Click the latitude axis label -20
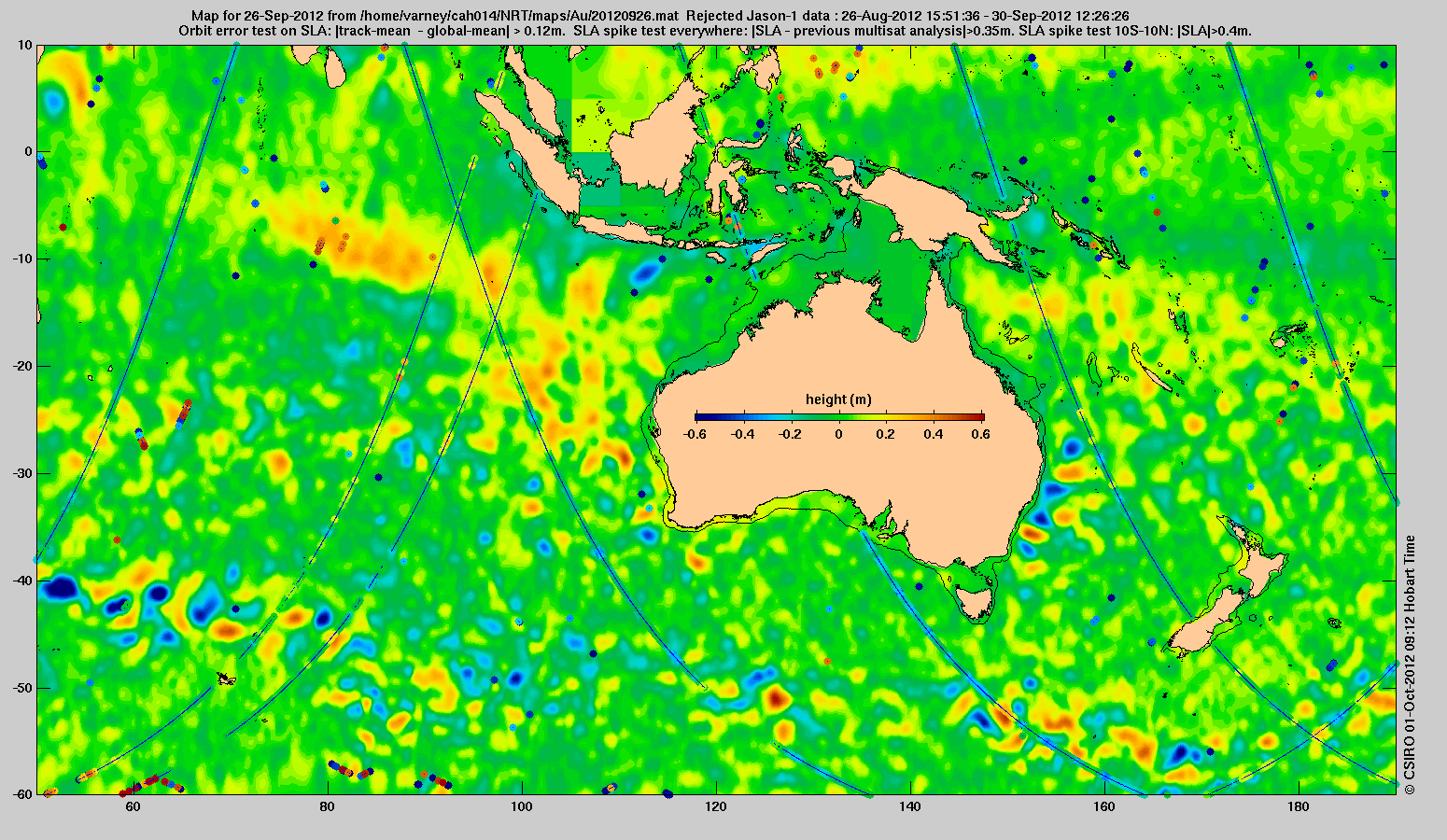Image resolution: width=1447 pixels, height=840 pixels. tap(21, 366)
